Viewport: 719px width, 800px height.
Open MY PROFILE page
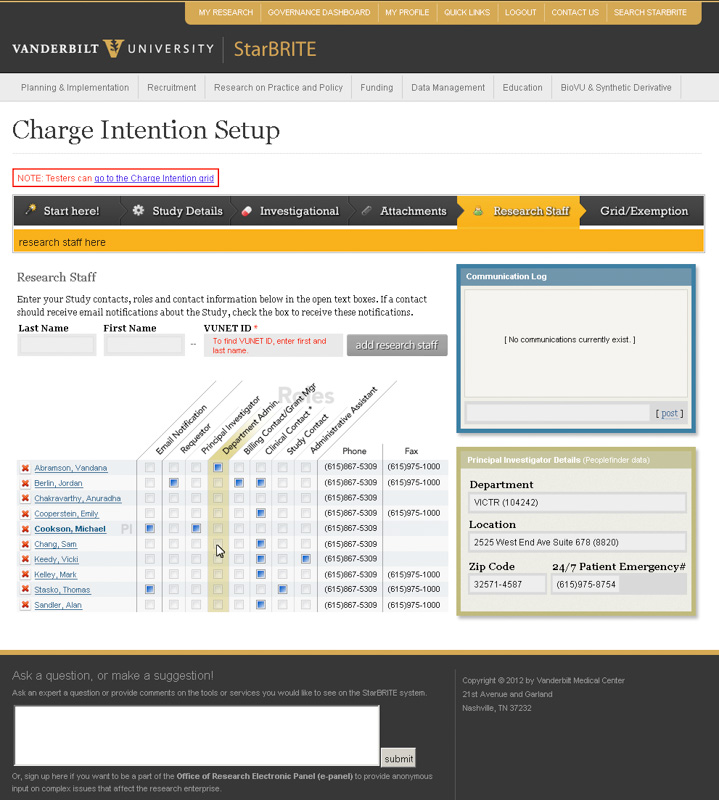(x=407, y=12)
